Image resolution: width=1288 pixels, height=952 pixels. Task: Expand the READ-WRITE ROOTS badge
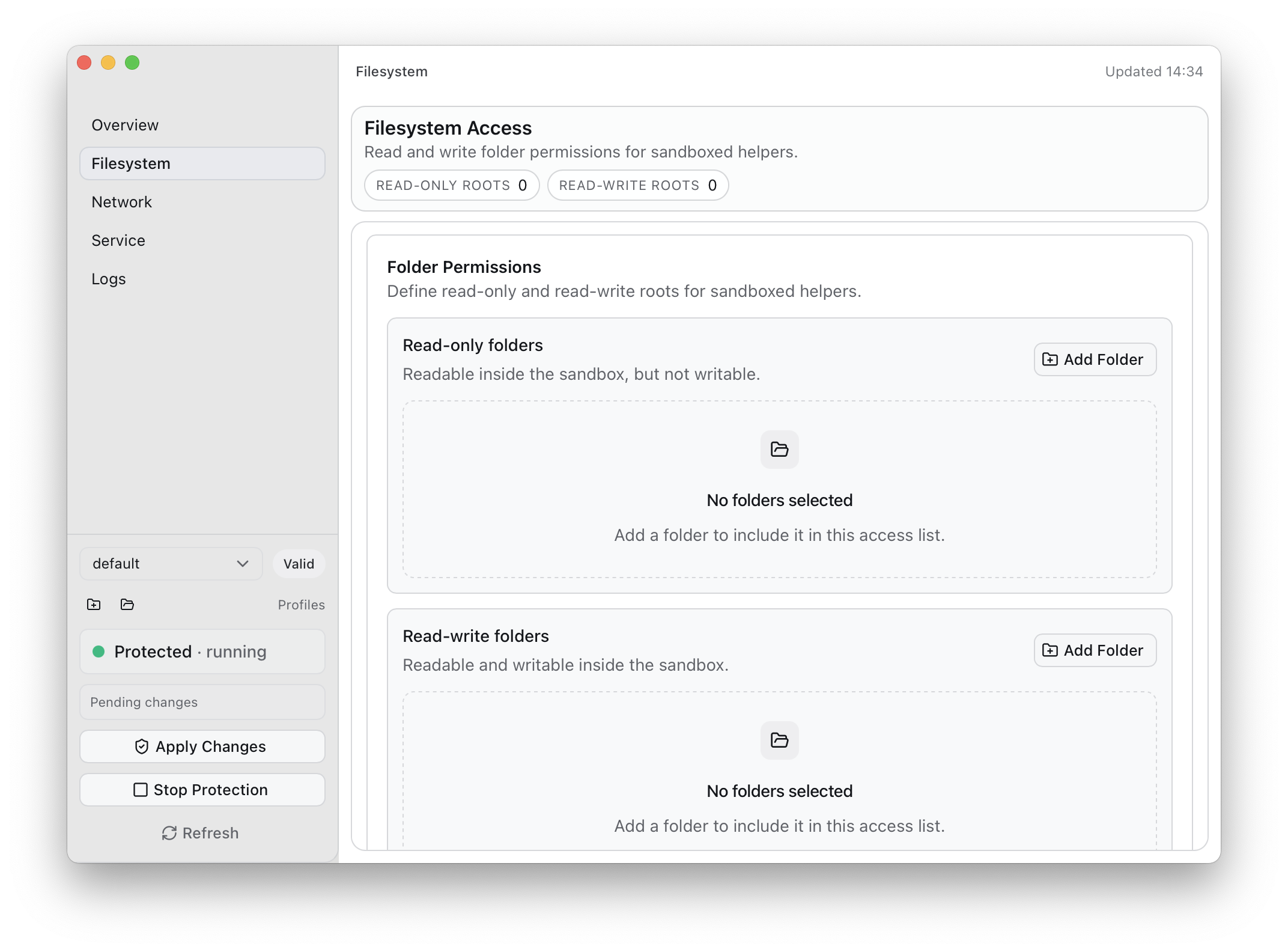tap(637, 185)
